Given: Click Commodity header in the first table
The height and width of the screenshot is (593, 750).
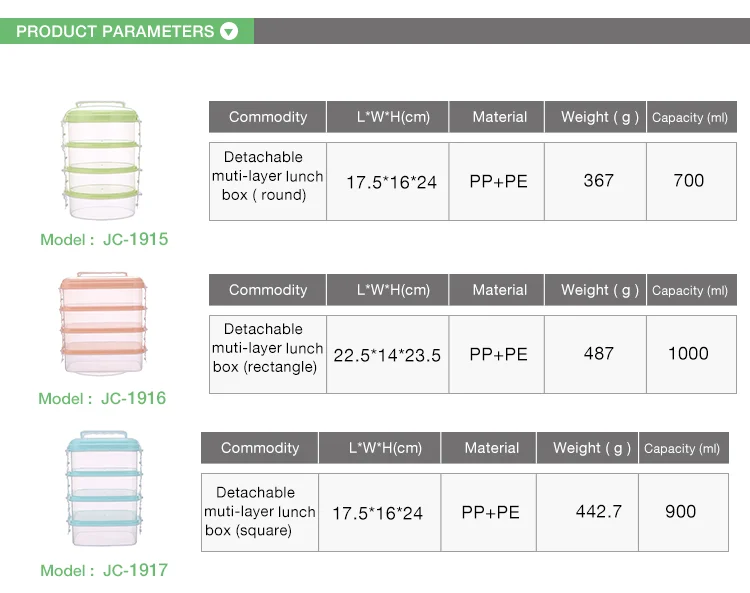Looking at the screenshot, I should click(268, 117).
